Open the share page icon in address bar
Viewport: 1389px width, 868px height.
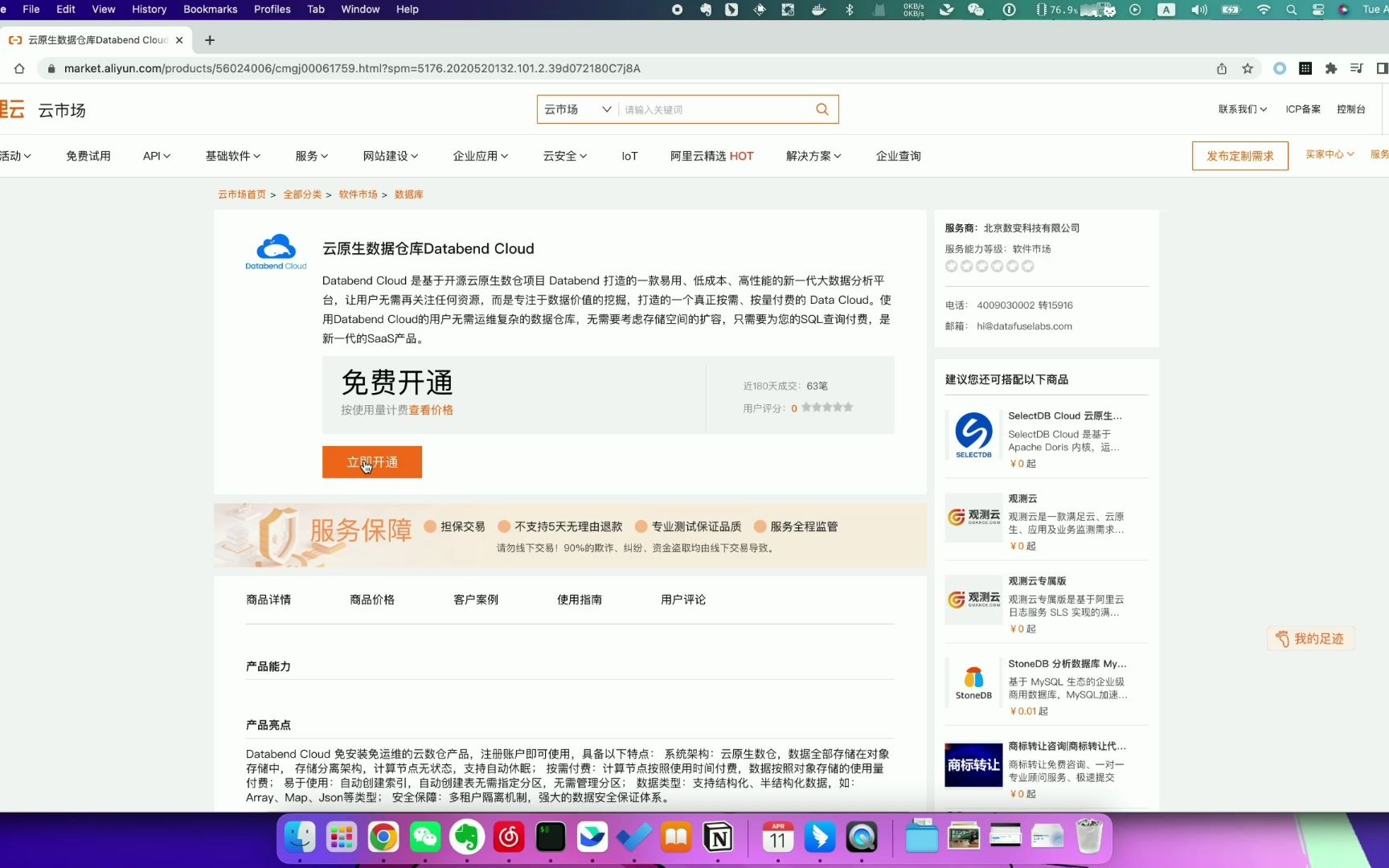(1222, 68)
